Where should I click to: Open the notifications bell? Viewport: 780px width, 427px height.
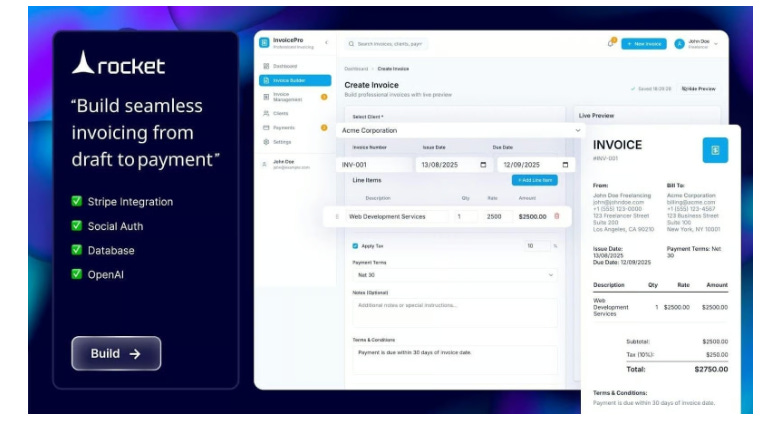[611, 43]
